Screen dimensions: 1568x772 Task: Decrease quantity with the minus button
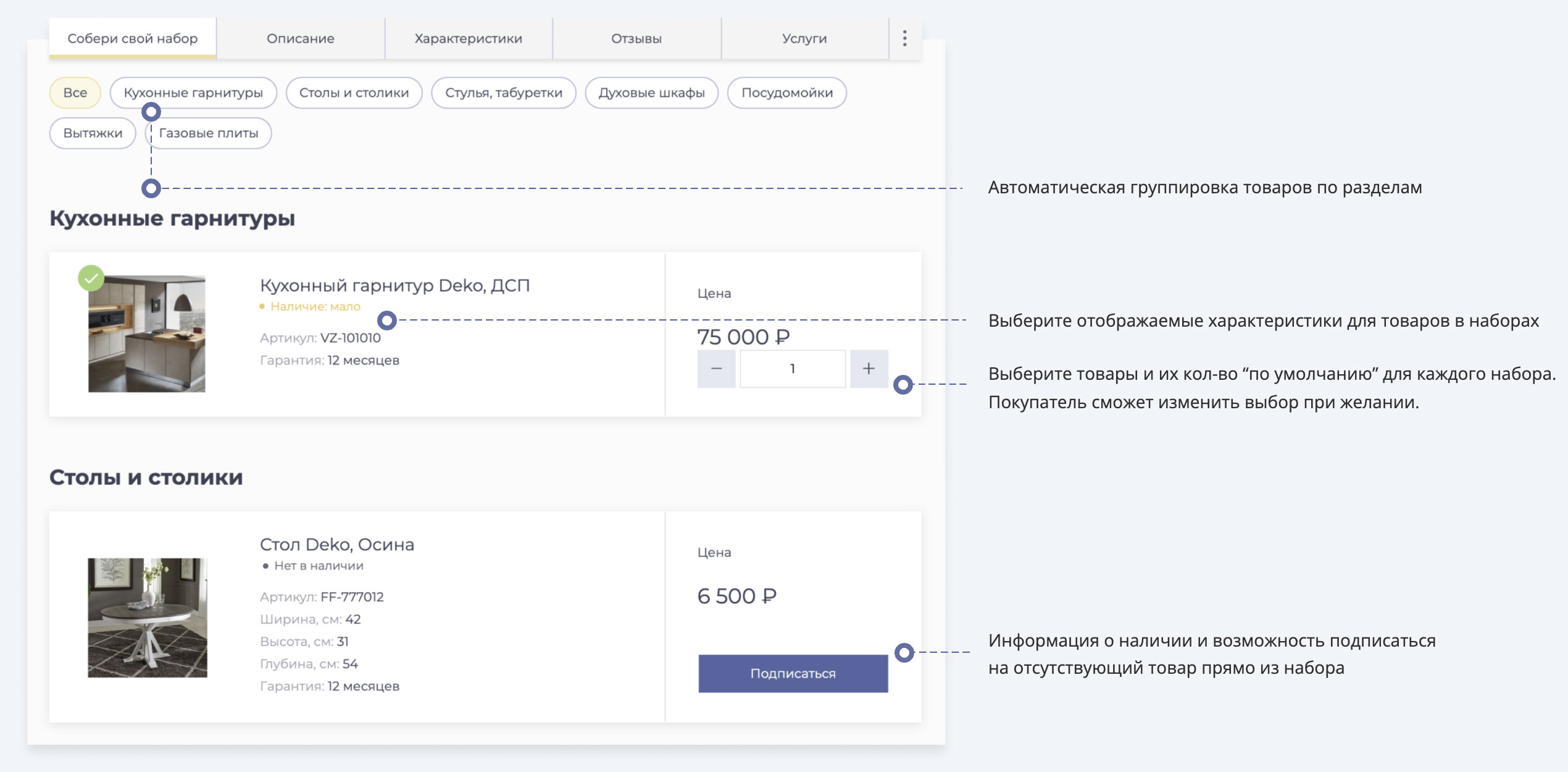[x=716, y=369]
